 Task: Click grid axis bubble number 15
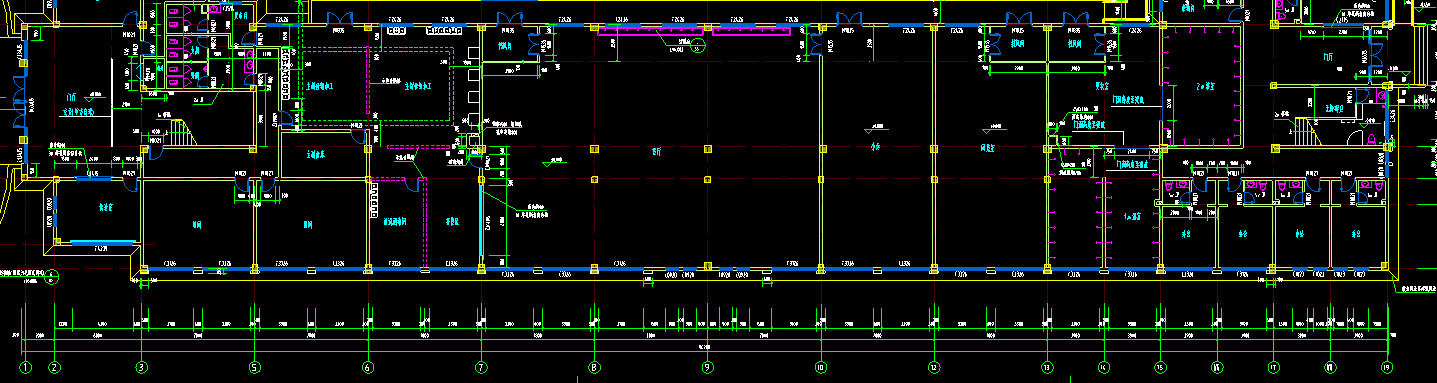pos(1160,367)
